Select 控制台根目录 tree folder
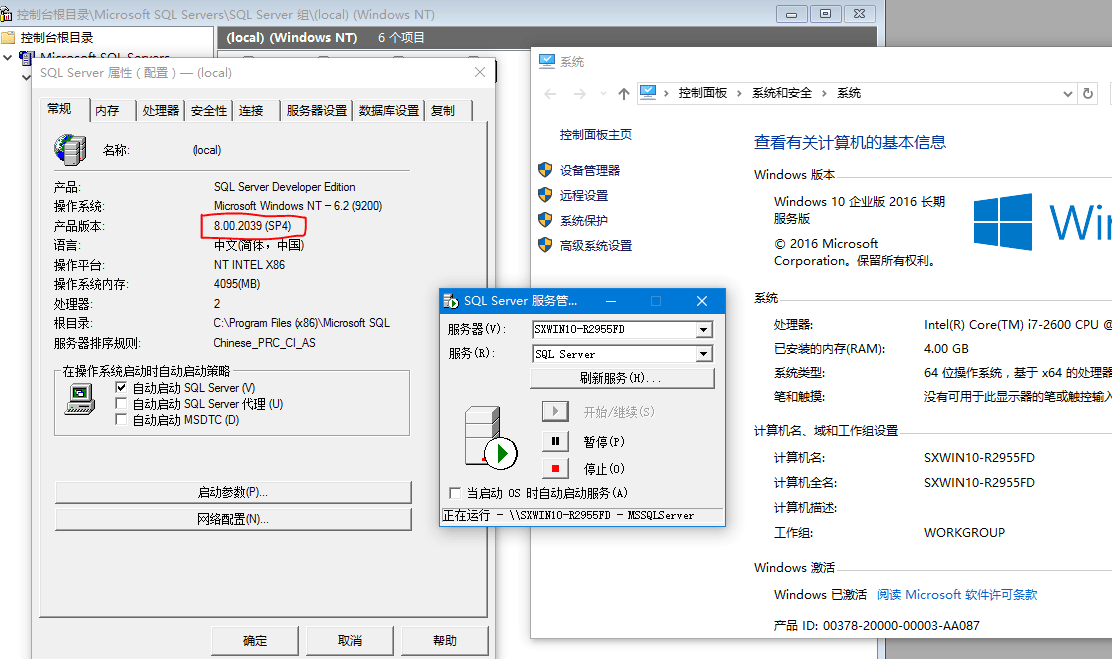This screenshot has width=1120, height=659. (x=56, y=37)
